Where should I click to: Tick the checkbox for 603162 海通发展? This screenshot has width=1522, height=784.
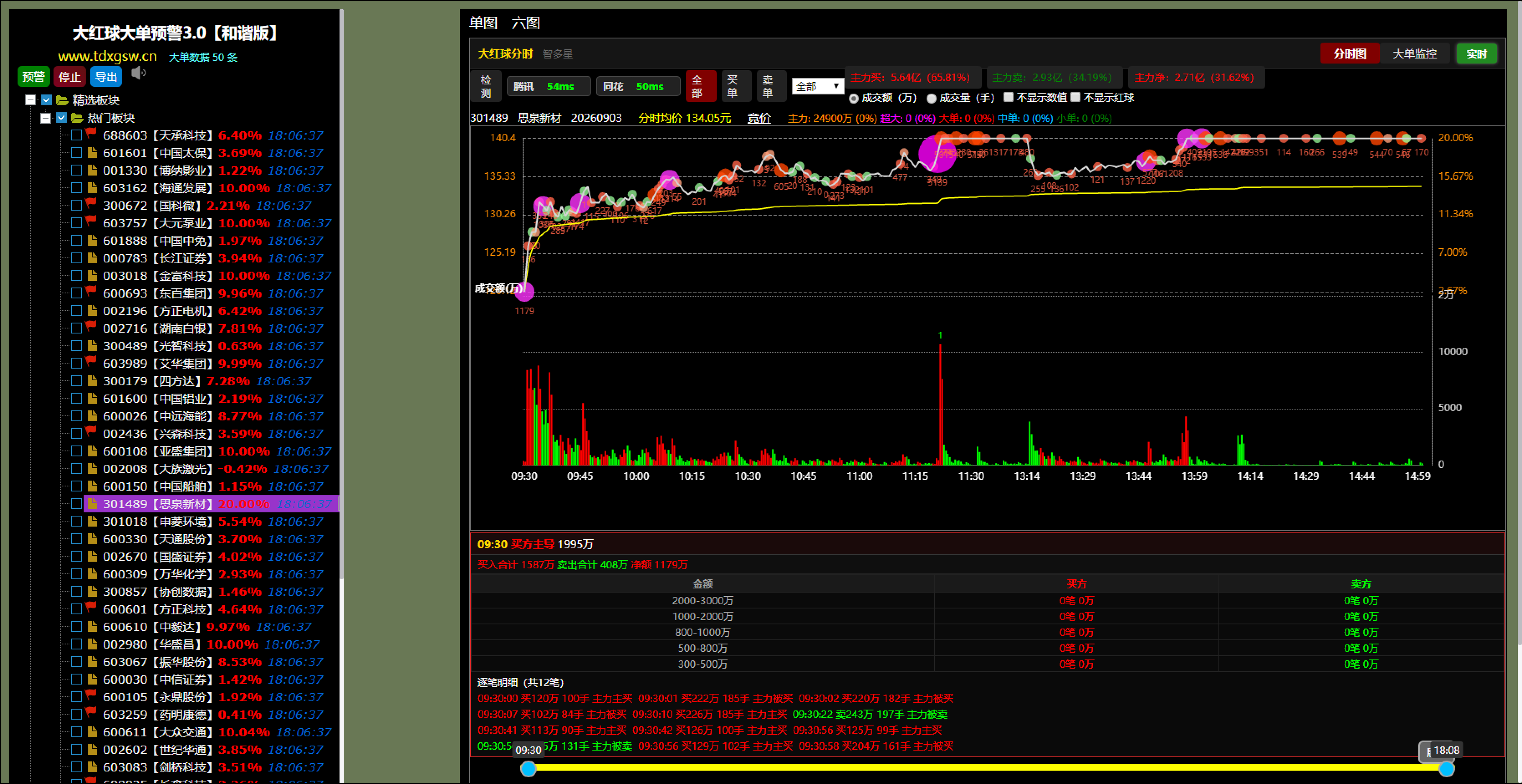[x=76, y=188]
